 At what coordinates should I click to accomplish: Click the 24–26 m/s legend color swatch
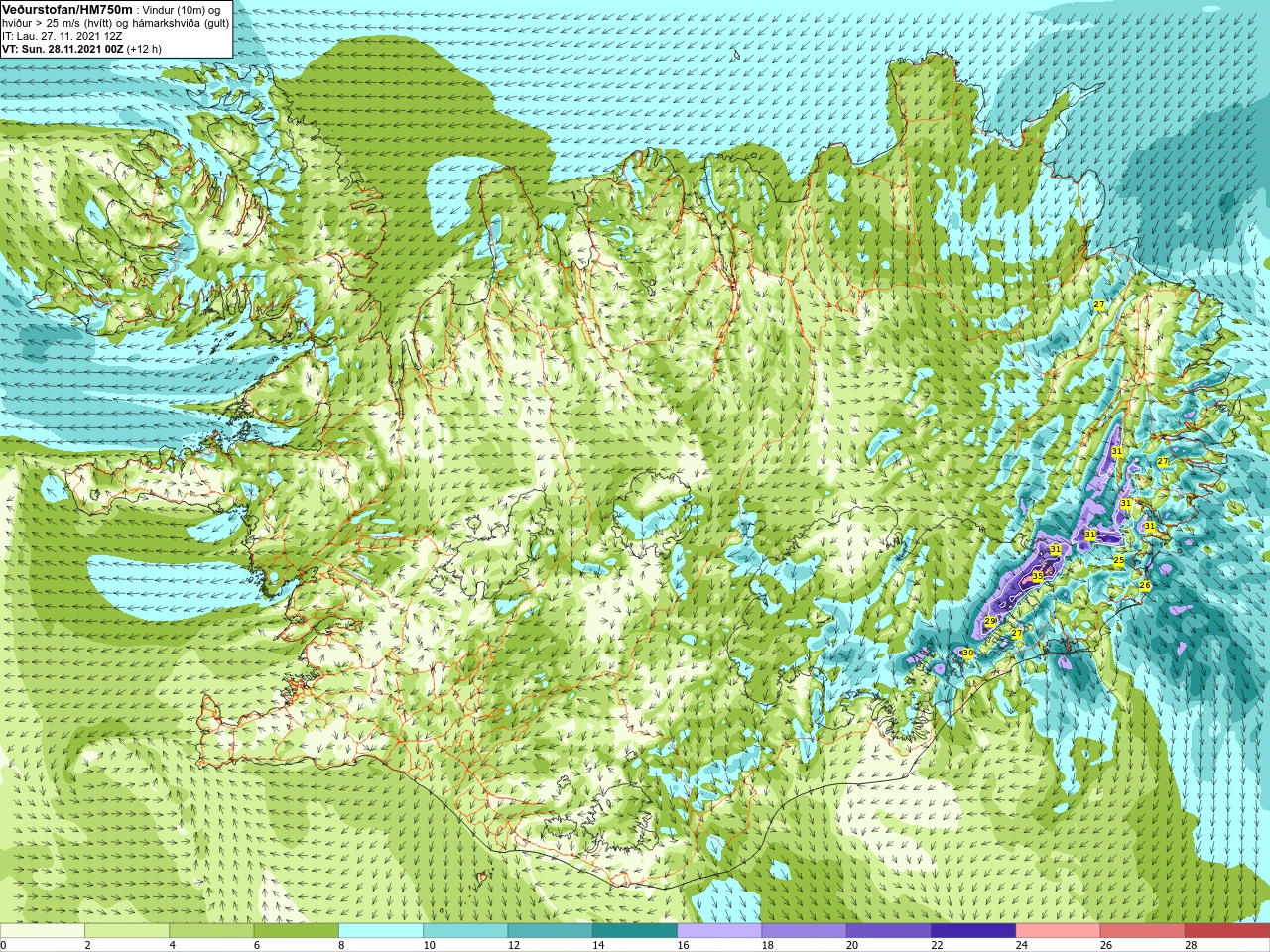pyautogui.click(x=1058, y=931)
